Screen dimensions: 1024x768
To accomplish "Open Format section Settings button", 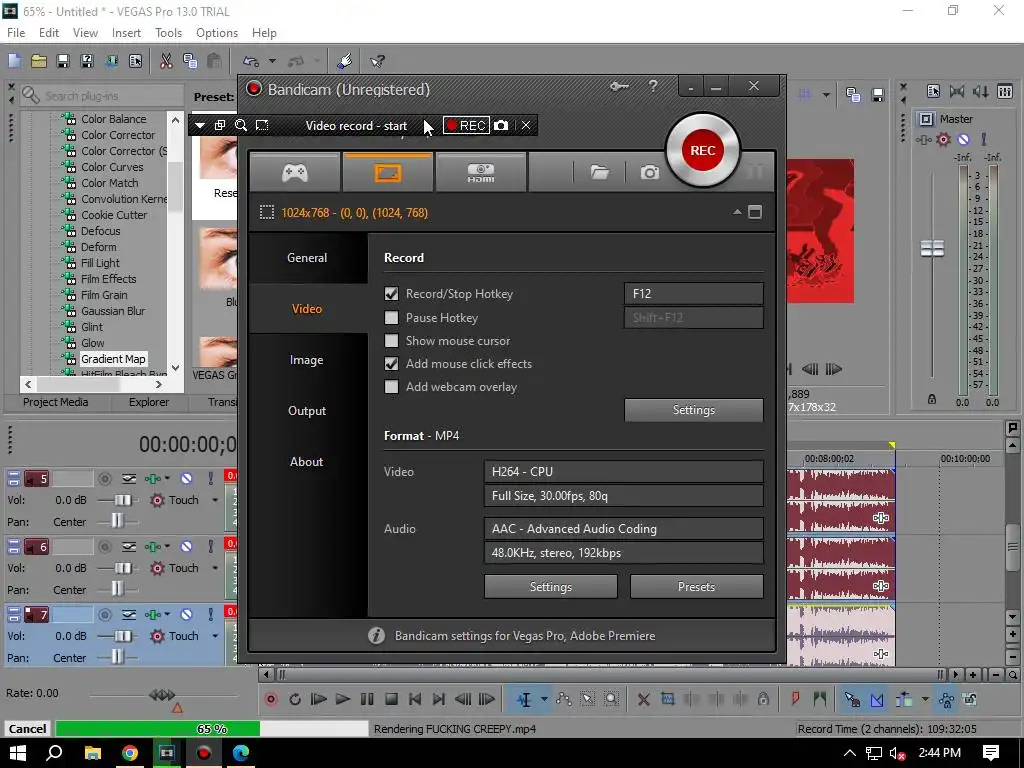I will 551,586.
